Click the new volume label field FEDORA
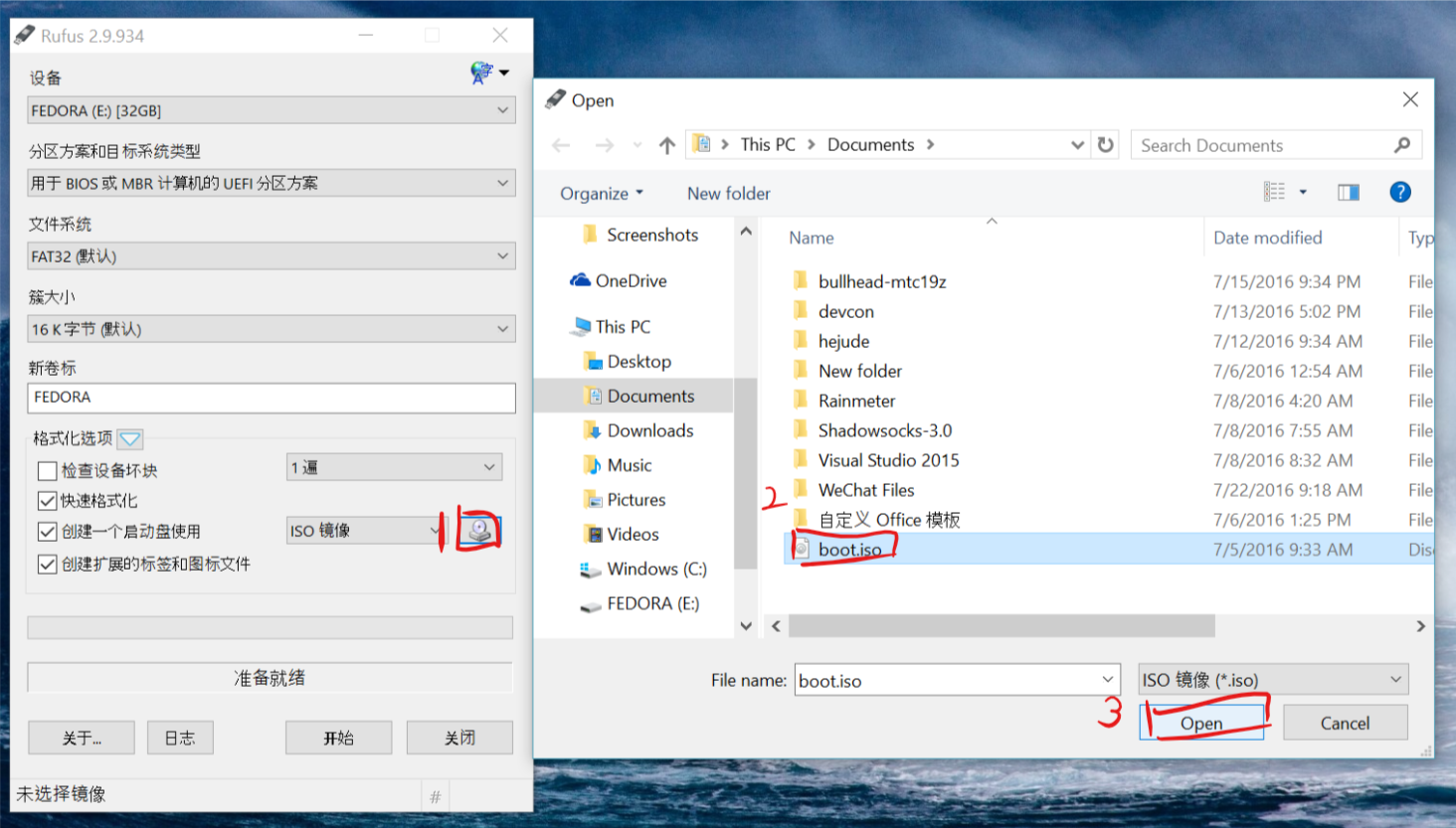The image size is (1456, 828). pos(271,398)
